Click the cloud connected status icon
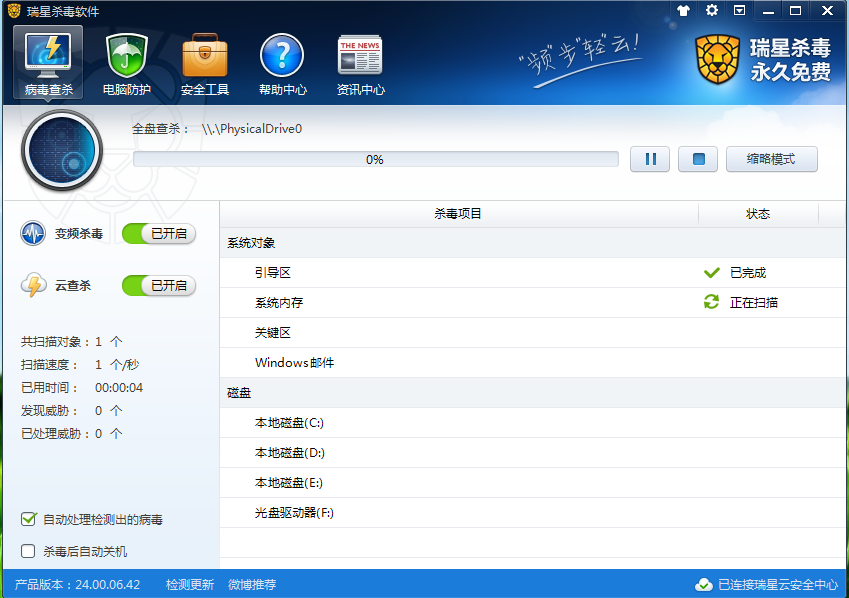 point(704,584)
